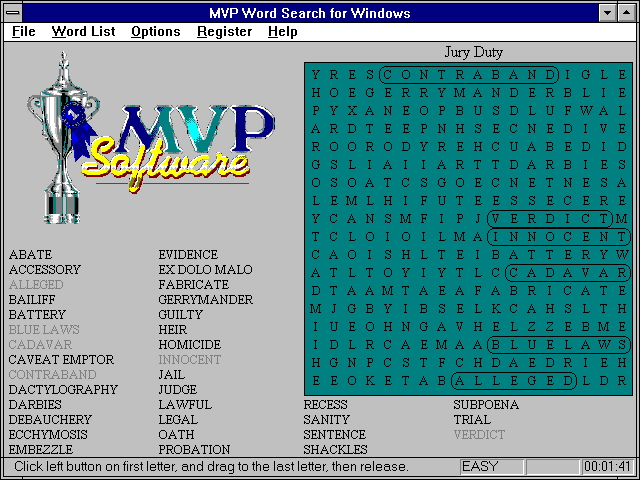Open the window system control menu box
The height and width of the screenshot is (480, 640).
click(13, 13)
